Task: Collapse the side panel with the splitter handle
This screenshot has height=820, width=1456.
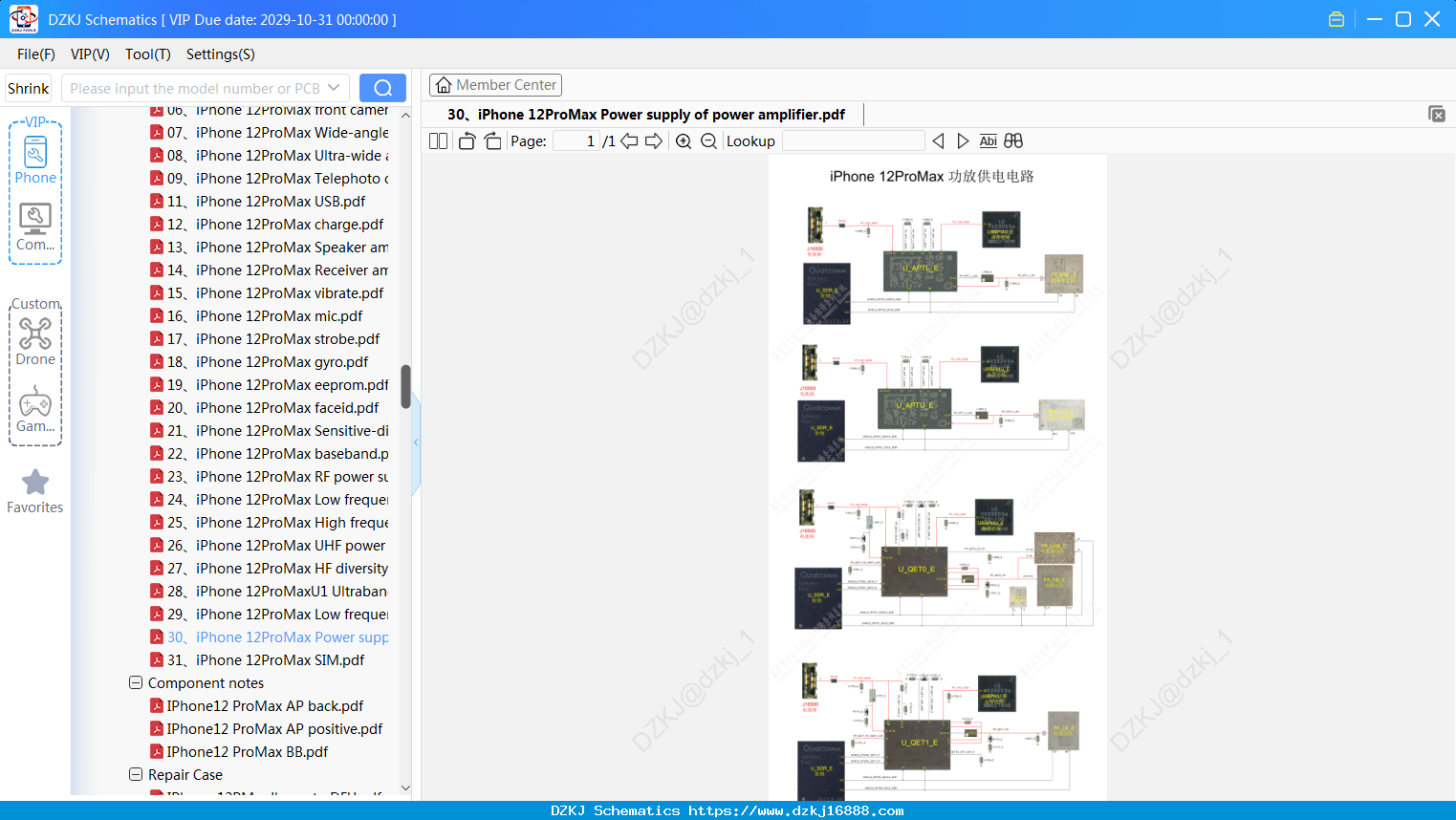Action: [416, 442]
